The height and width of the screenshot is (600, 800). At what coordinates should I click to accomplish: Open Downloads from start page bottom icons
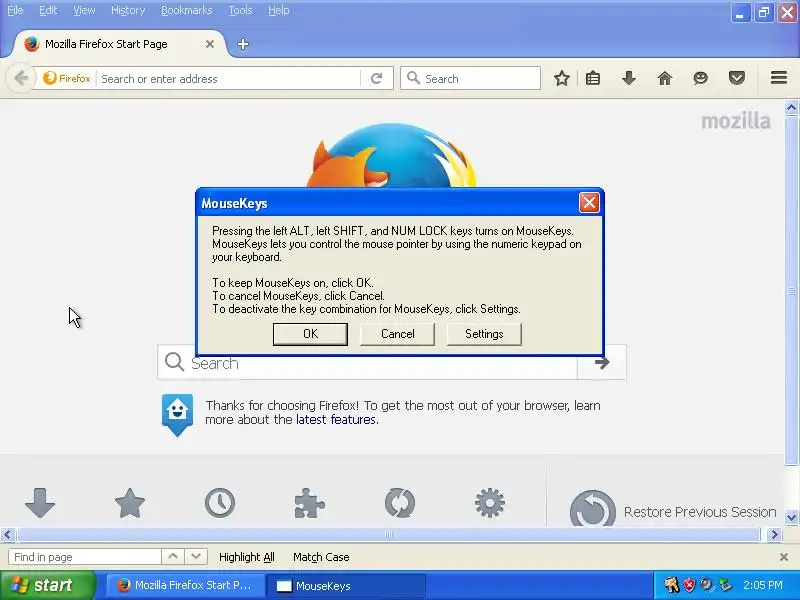(40, 503)
